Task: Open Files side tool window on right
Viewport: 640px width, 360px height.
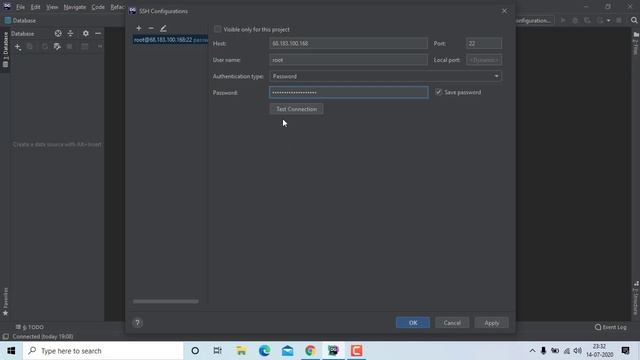Action: (x=636, y=44)
